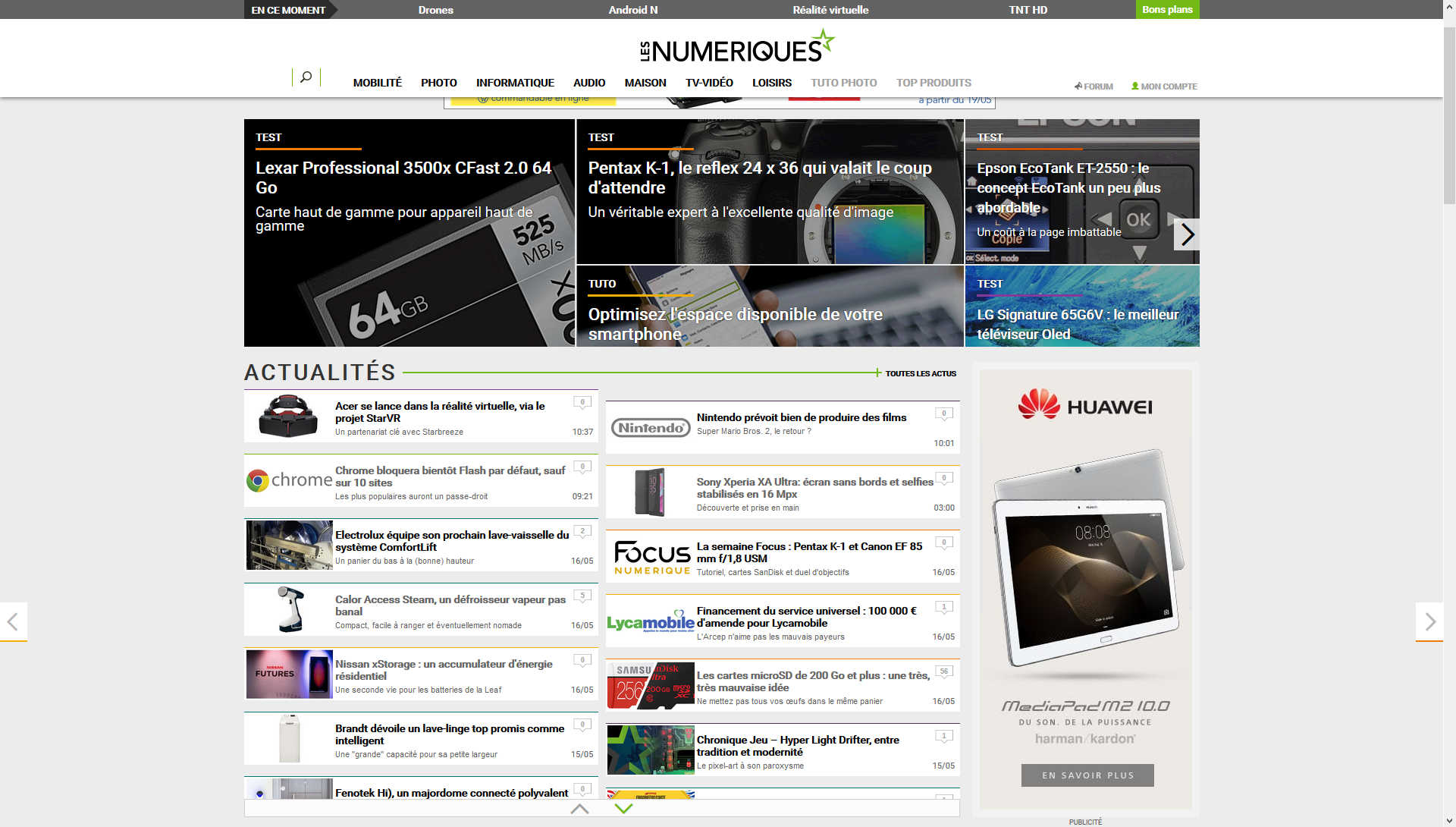
Task: Click the comment bubble on Lycamobile article
Action: 944,608
